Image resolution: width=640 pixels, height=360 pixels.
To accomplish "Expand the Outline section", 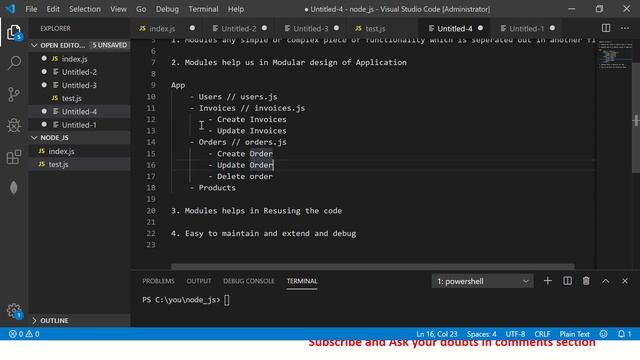I will [x=79, y=320].
